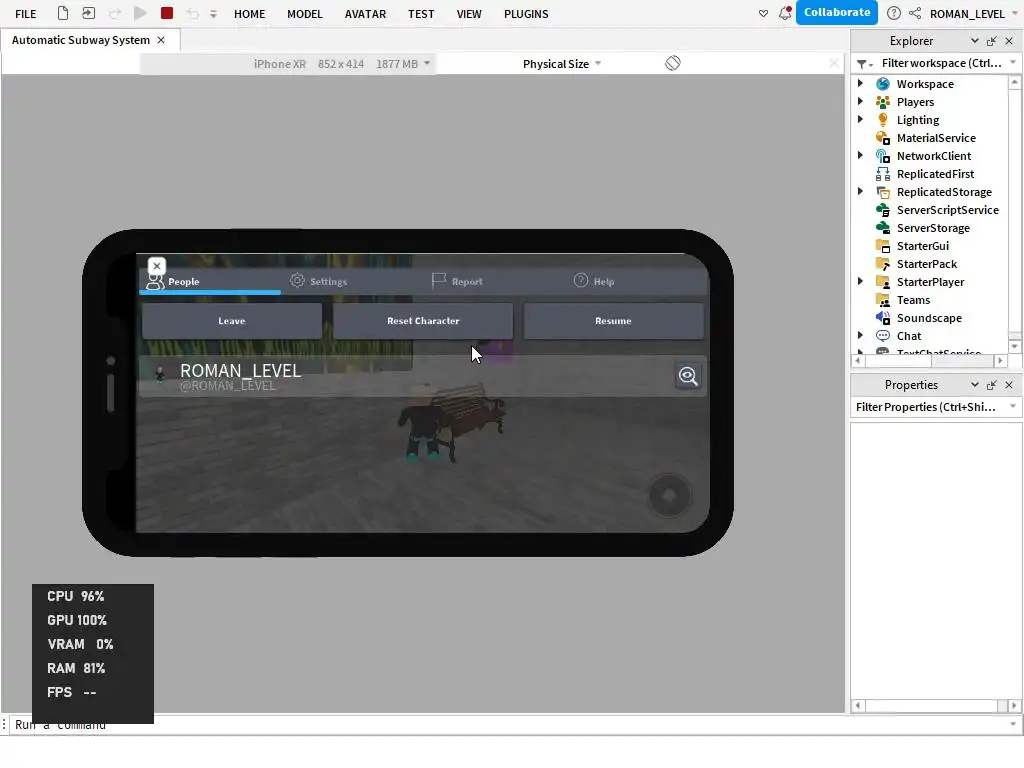Click the Reset Character button

423,321
